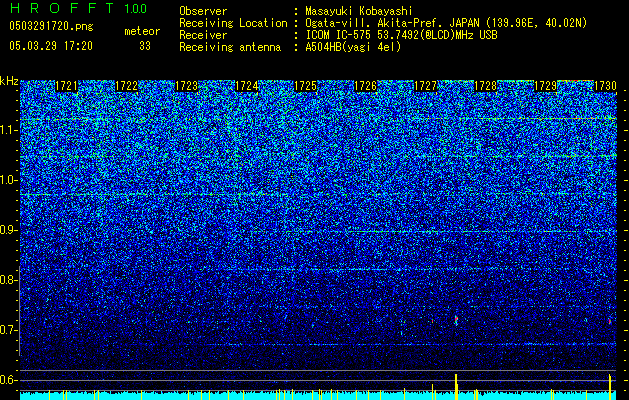Click the HROFFT 1.0.0 title text
This screenshot has width=629, height=400.
click(x=79, y=8)
